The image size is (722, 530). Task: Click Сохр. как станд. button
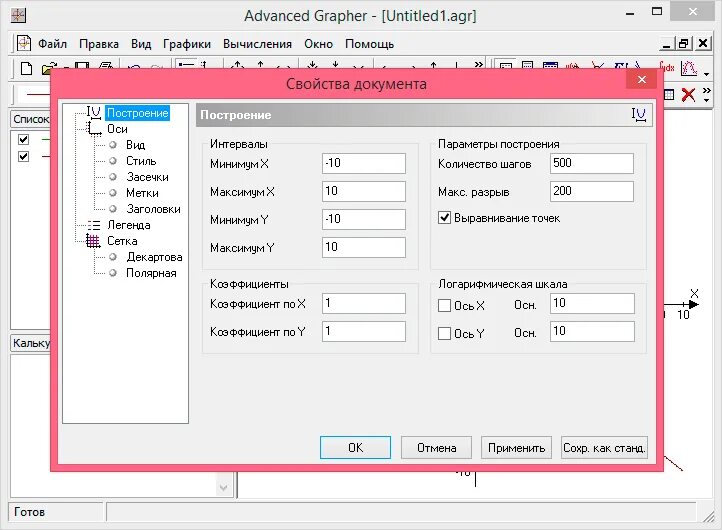pos(604,448)
